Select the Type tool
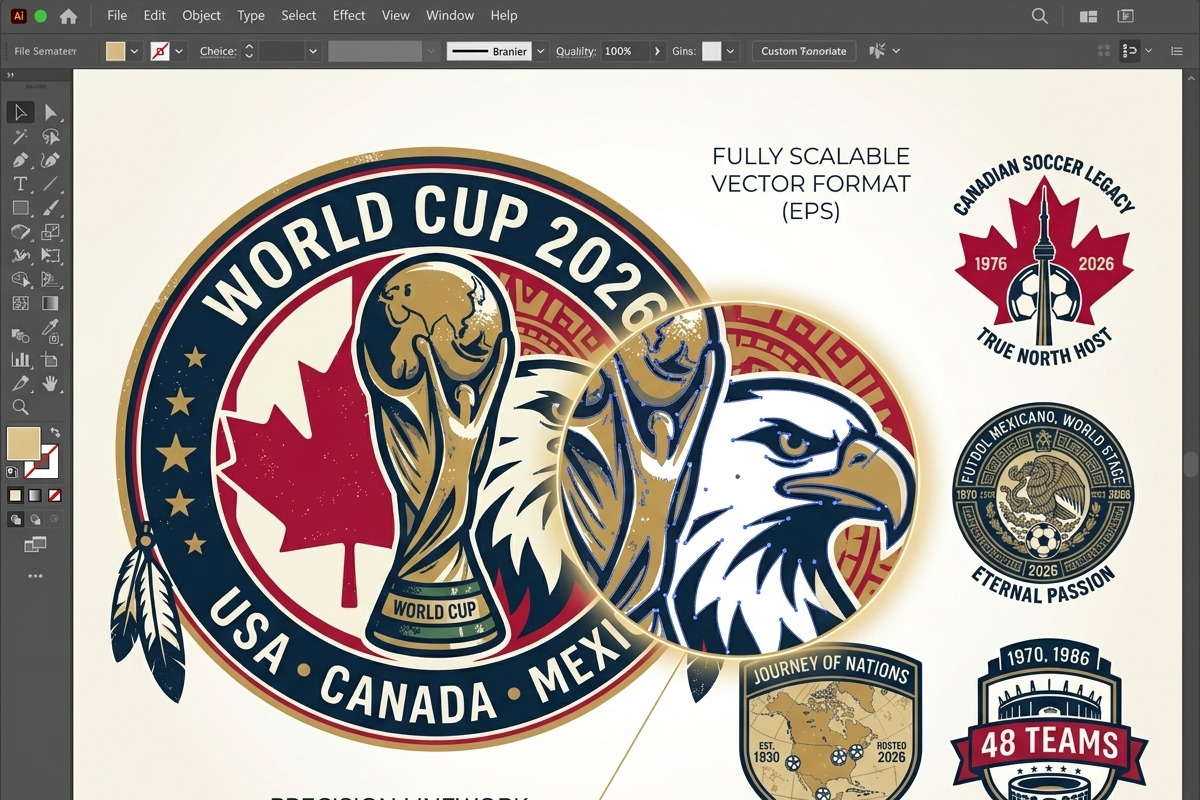The height and width of the screenshot is (800, 1200). [20, 184]
